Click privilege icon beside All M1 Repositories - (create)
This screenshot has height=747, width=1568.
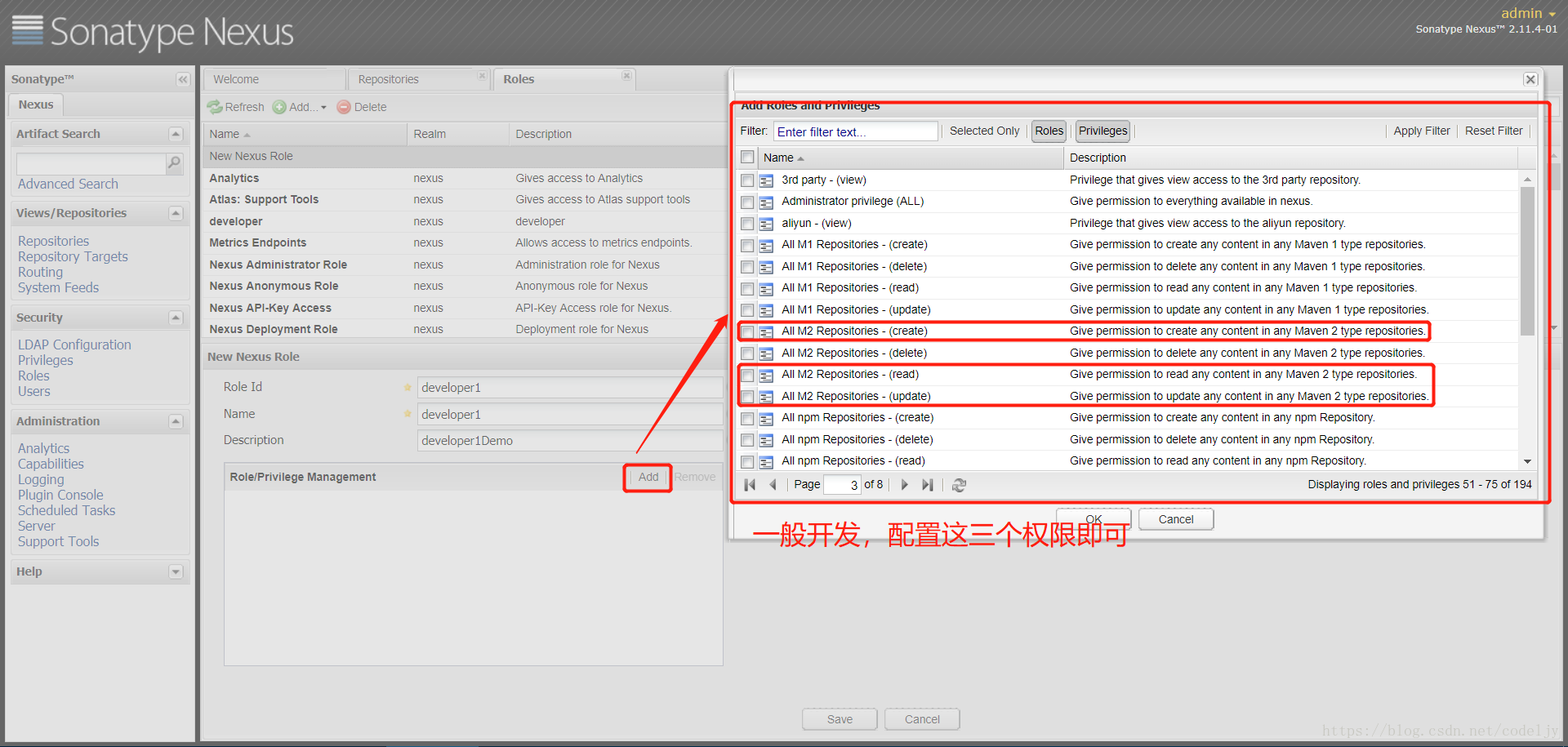tap(766, 246)
